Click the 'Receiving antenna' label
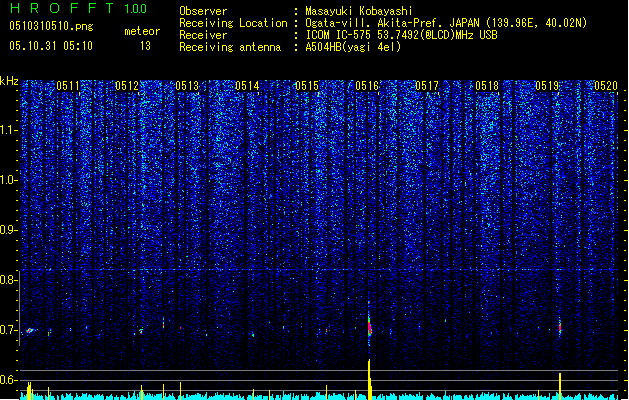The height and width of the screenshot is (400, 629). [x=230, y=47]
